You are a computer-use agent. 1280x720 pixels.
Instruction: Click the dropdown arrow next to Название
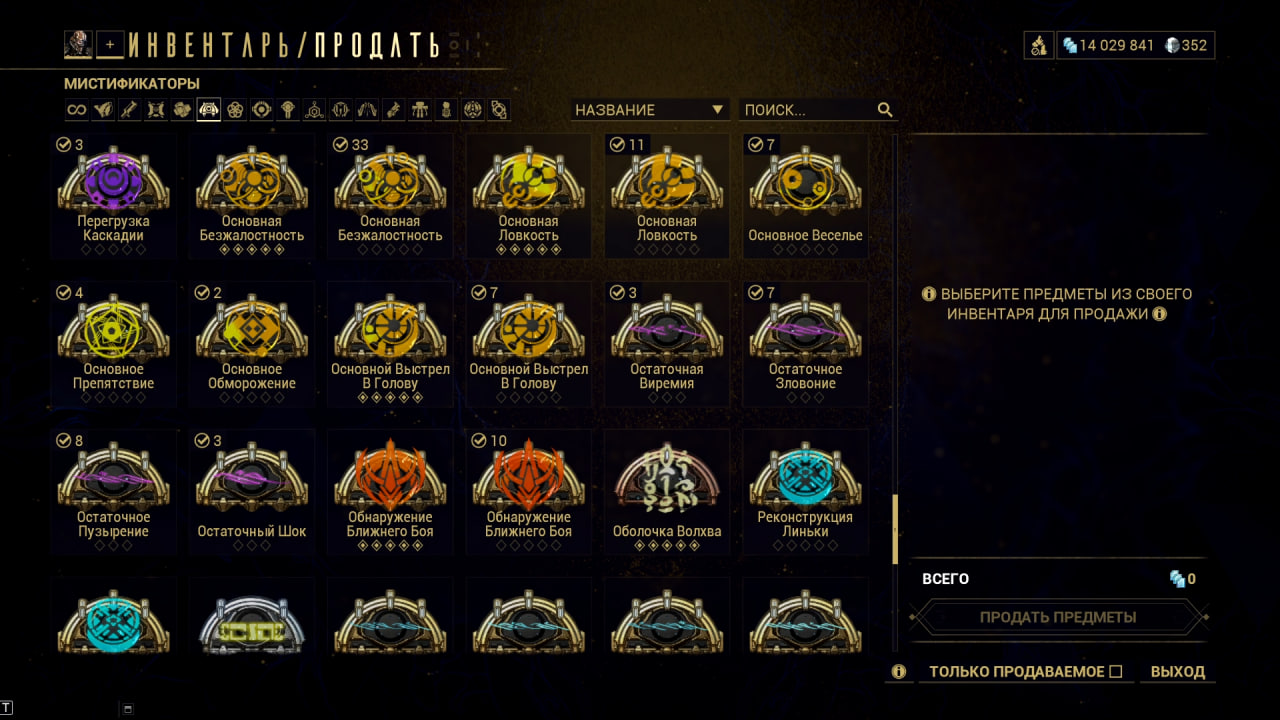(x=717, y=110)
